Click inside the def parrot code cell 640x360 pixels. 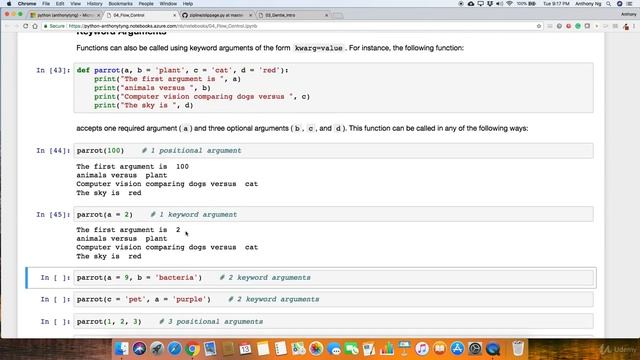pos(333,88)
